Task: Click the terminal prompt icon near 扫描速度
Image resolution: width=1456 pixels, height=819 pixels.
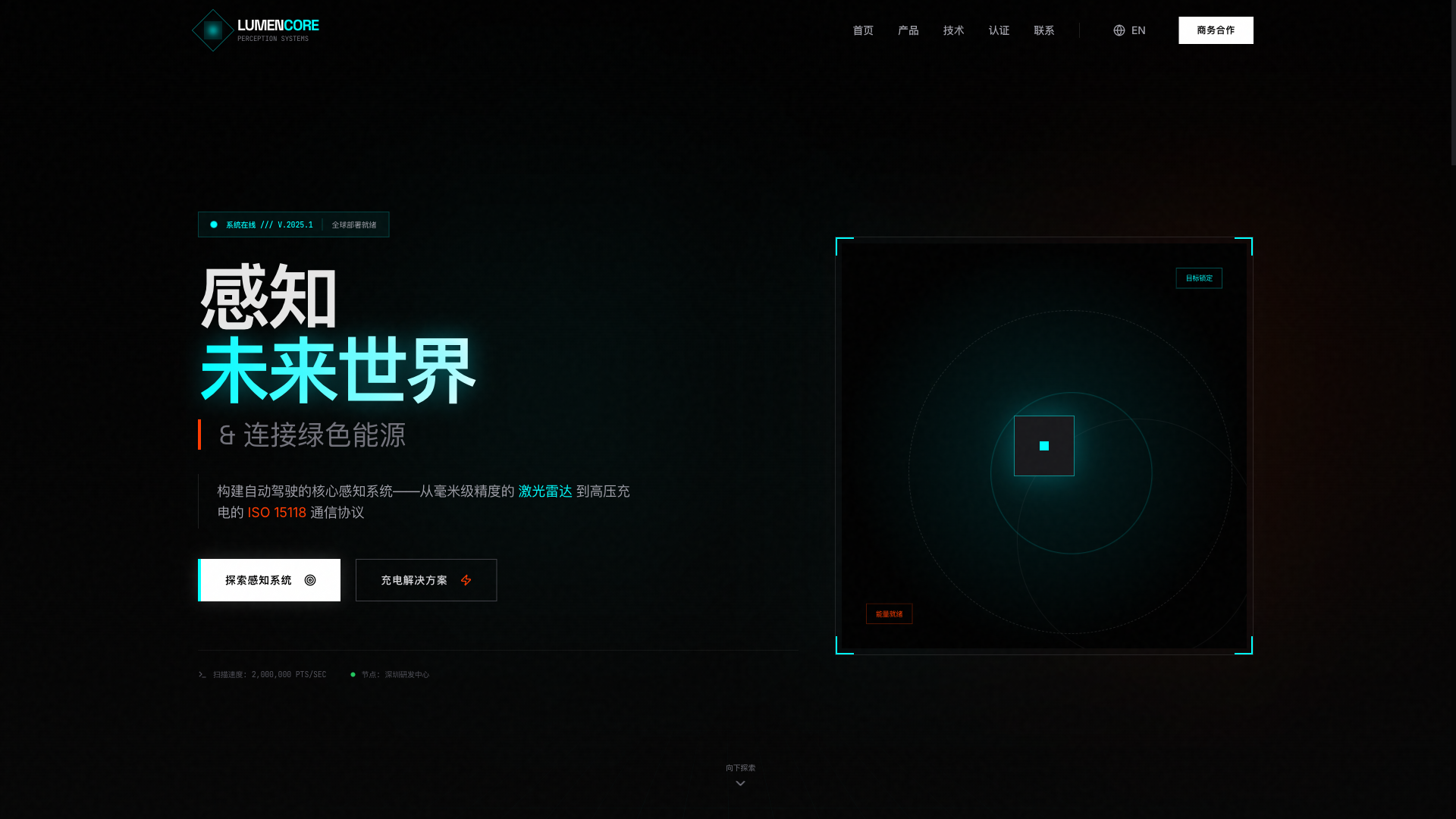Action: (x=201, y=673)
